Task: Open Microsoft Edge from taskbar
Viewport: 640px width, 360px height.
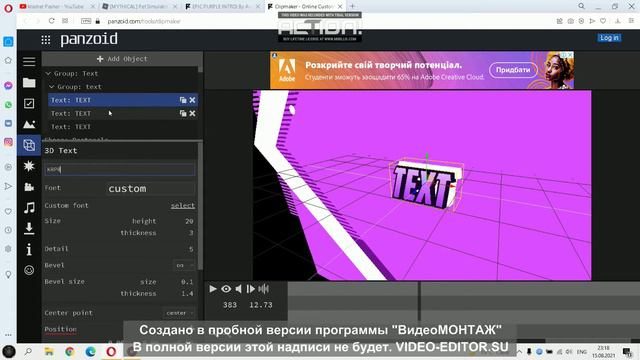Action: click(x=91, y=351)
